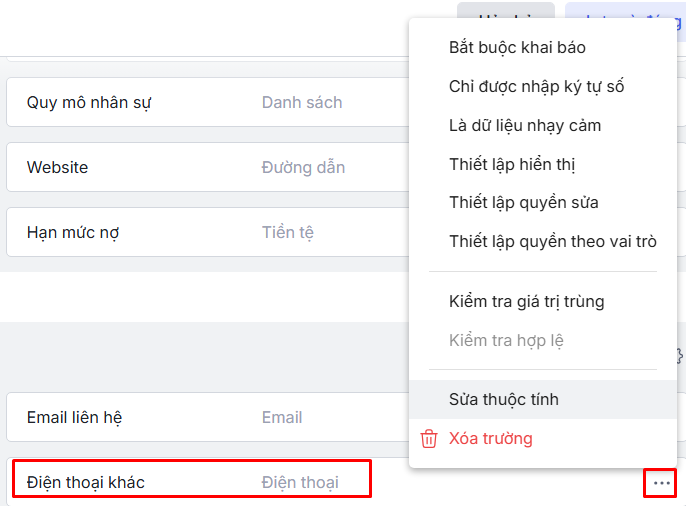Choose 'Chỉ được nhập ký tự số'
Screen dimensions: 686x506
point(536,87)
